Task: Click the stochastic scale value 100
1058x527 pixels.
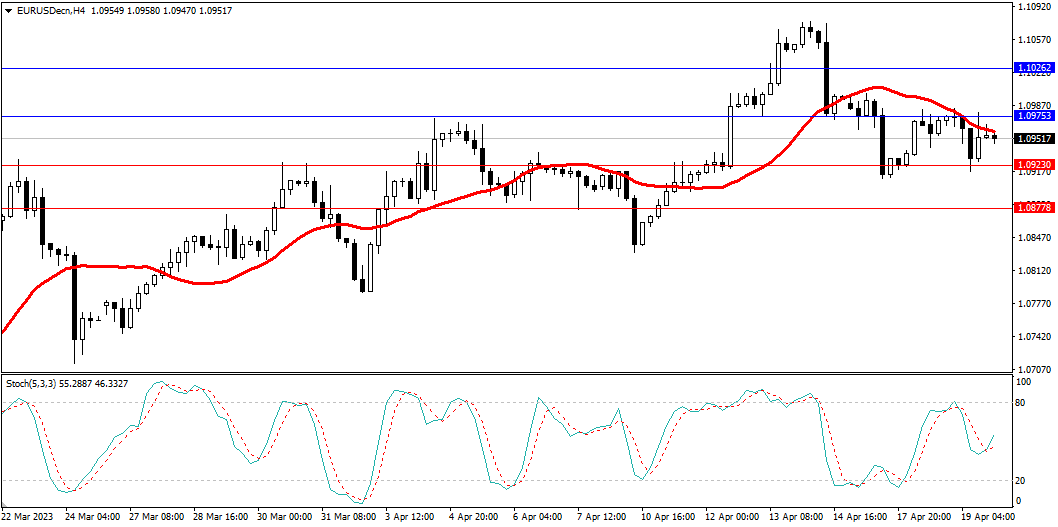Action: tap(1024, 382)
